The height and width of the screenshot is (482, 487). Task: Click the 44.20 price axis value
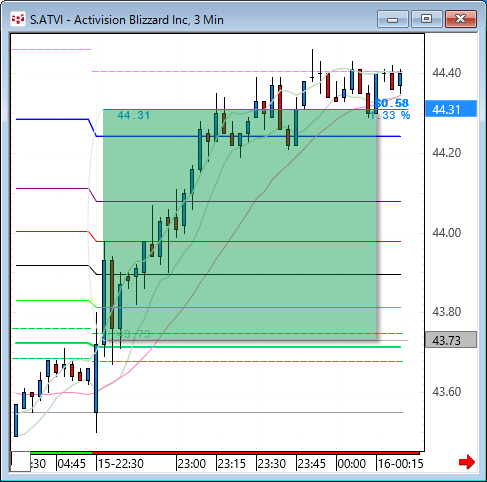(447, 153)
